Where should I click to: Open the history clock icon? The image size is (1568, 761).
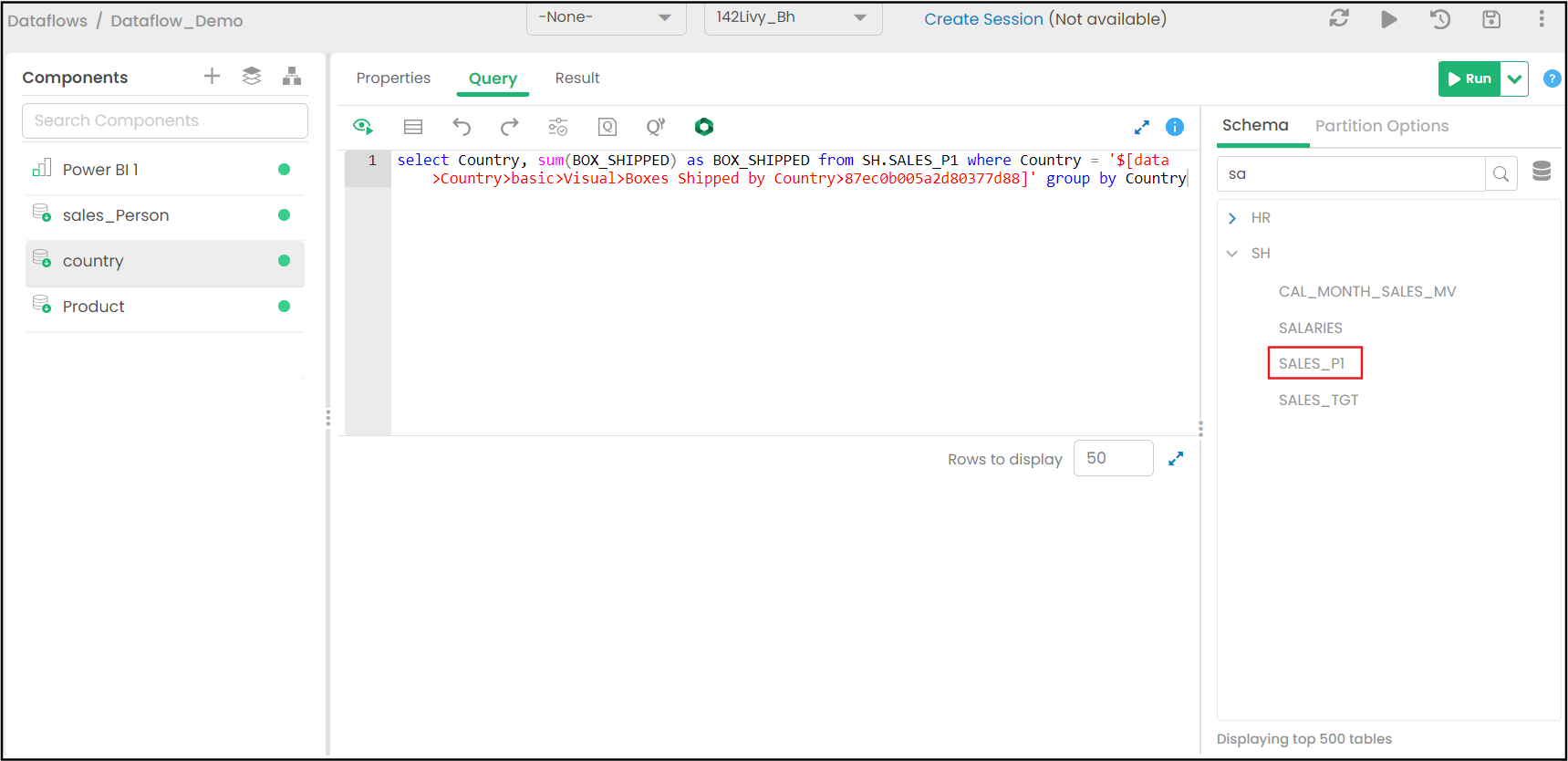[1440, 19]
